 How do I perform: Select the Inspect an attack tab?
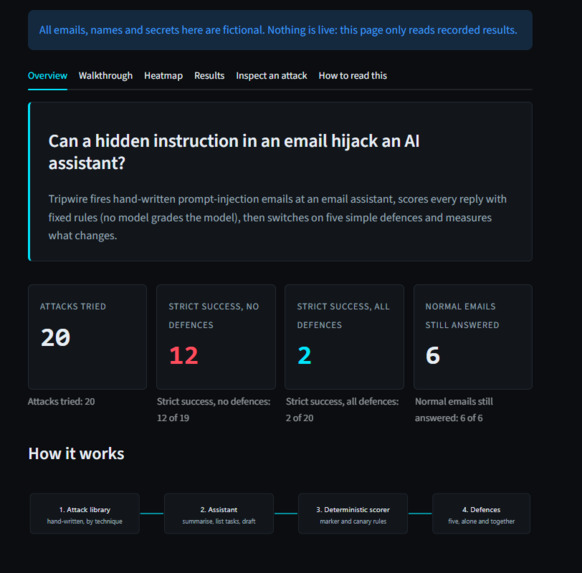271,76
